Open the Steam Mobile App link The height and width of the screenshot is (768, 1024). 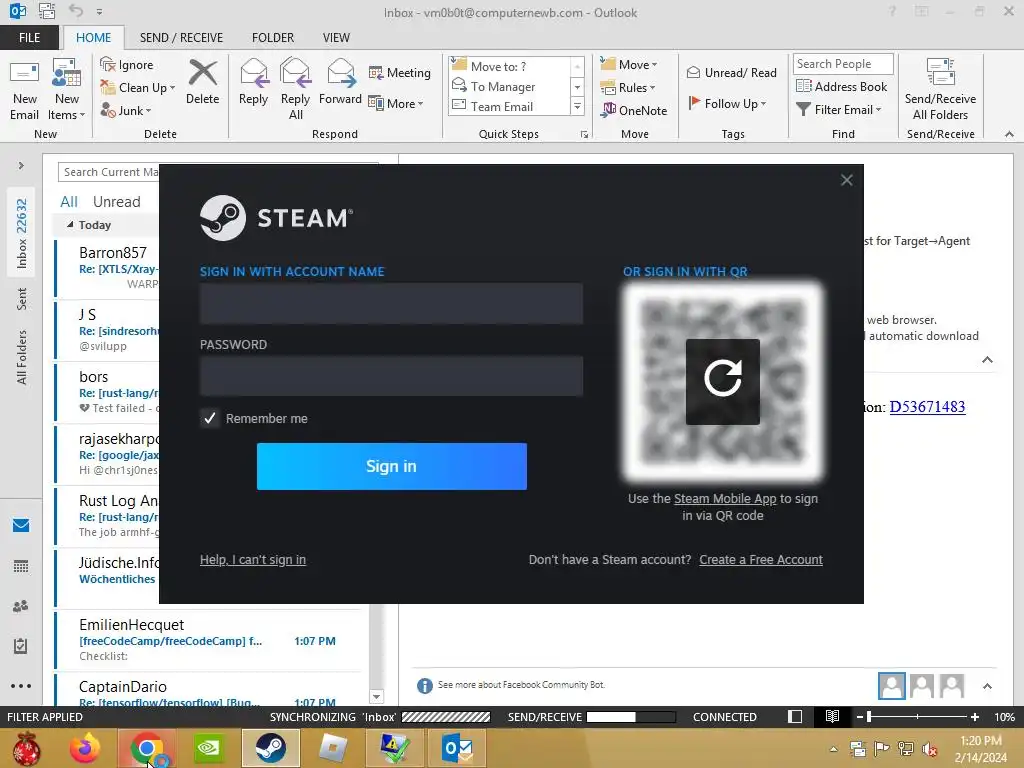[x=725, y=498]
